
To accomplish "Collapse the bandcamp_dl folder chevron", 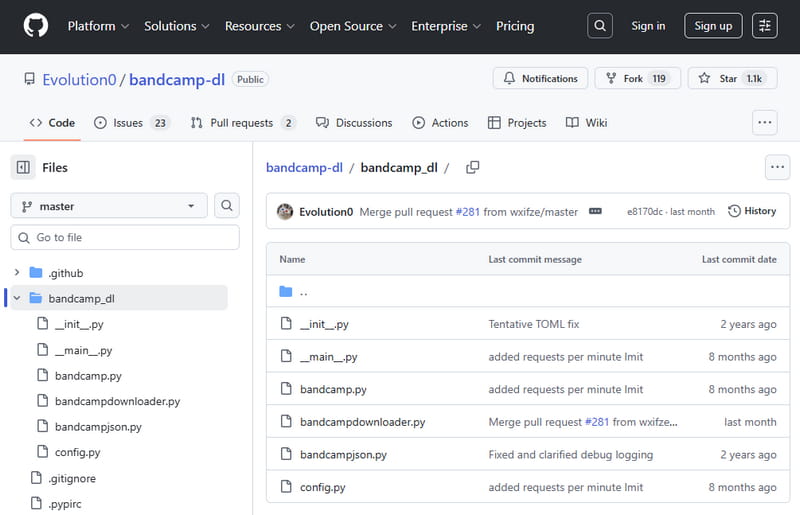I will (x=17, y=298).
